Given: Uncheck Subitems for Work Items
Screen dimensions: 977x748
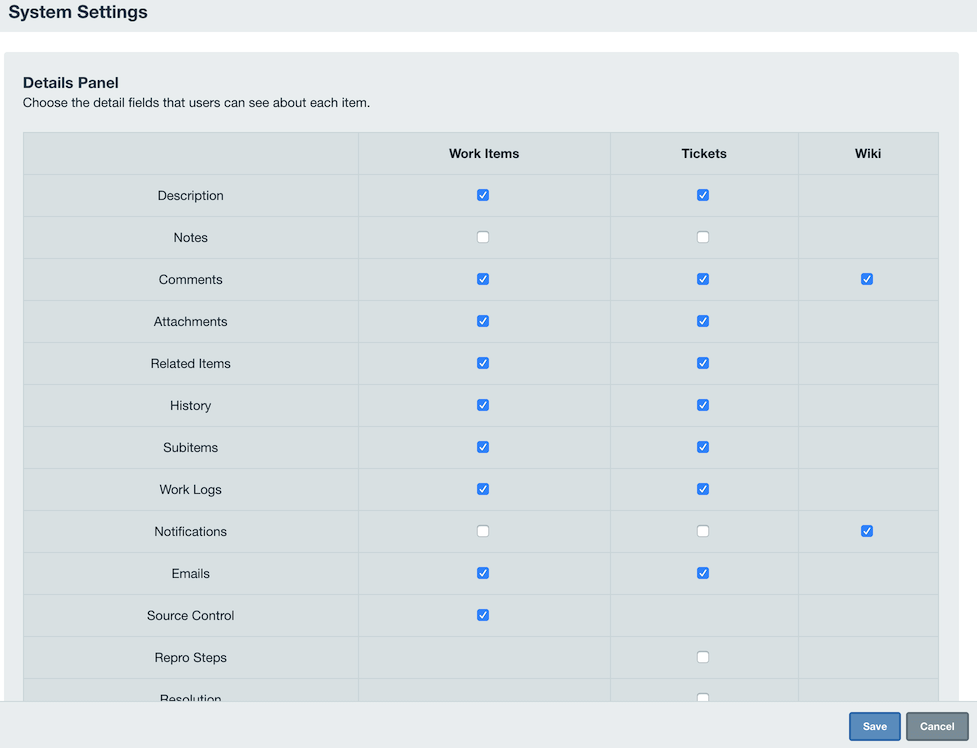Looking at the screenshot, I should (x=483, y=447).
